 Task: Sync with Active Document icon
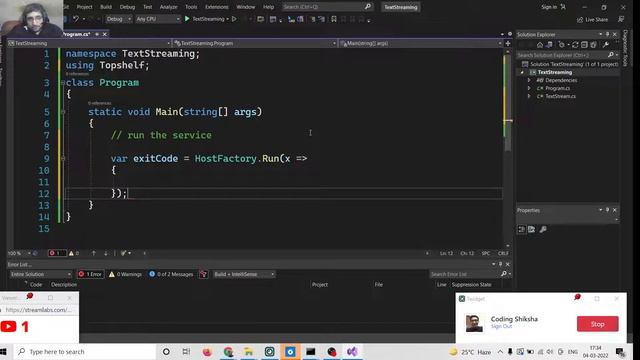(x=575, y=44)
